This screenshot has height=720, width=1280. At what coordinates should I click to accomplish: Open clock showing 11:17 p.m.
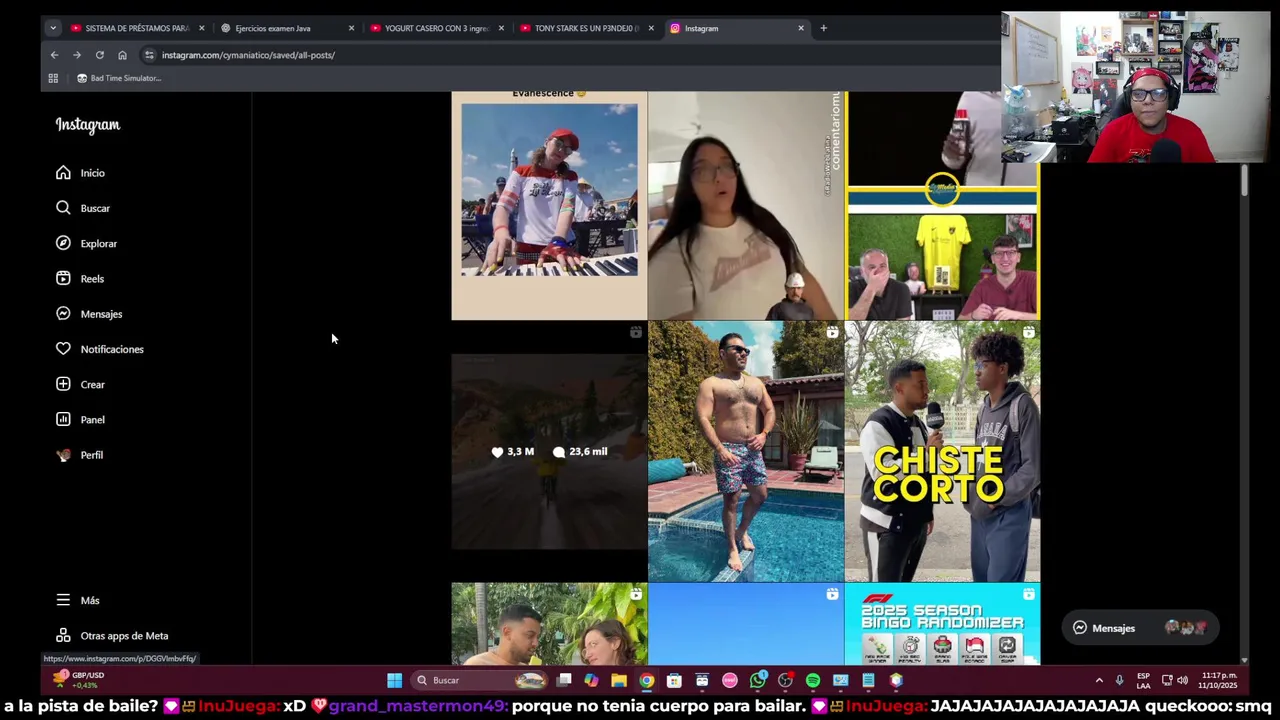click(1218, 680)
